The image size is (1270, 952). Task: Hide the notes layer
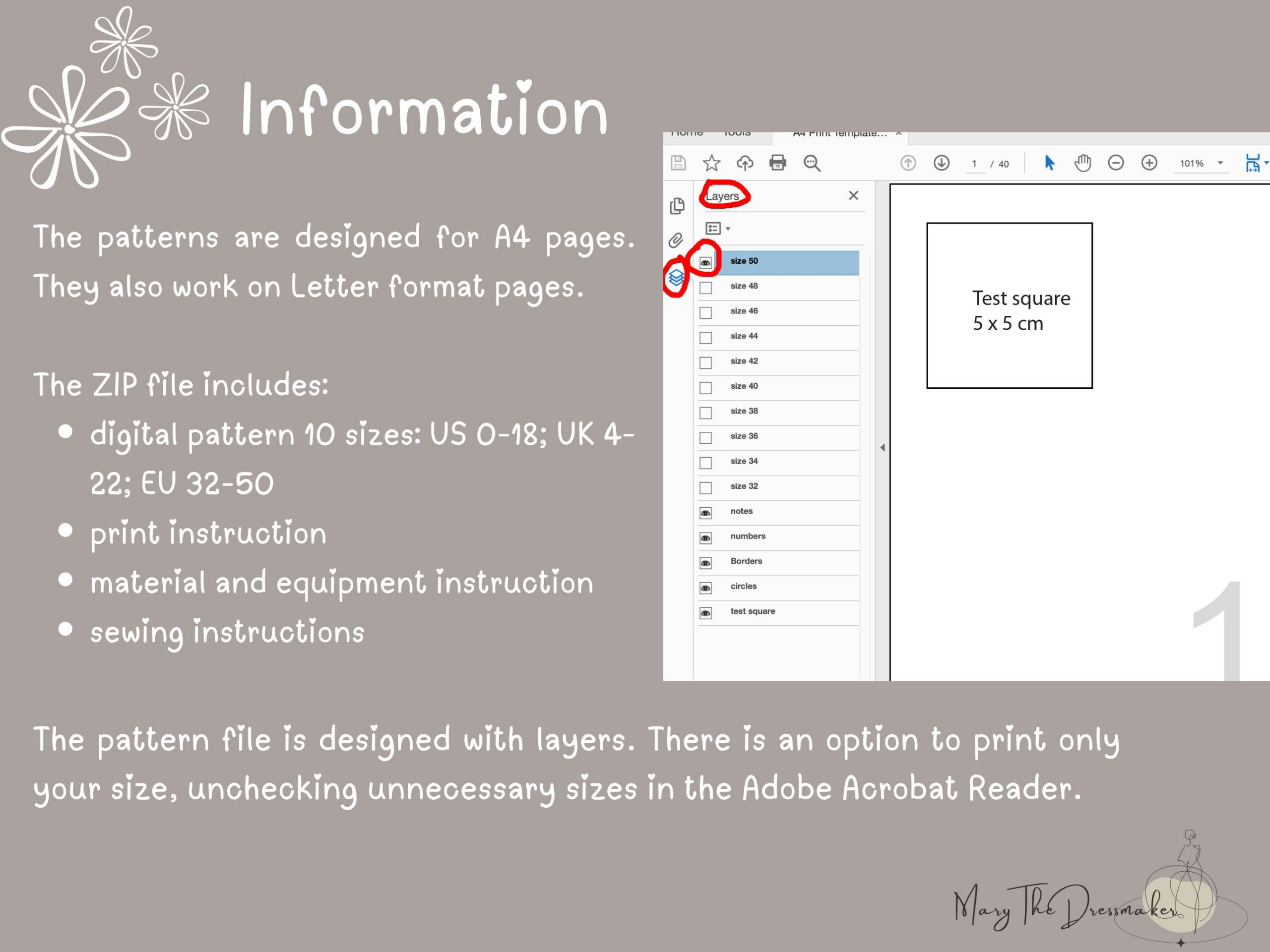(705, 513)
